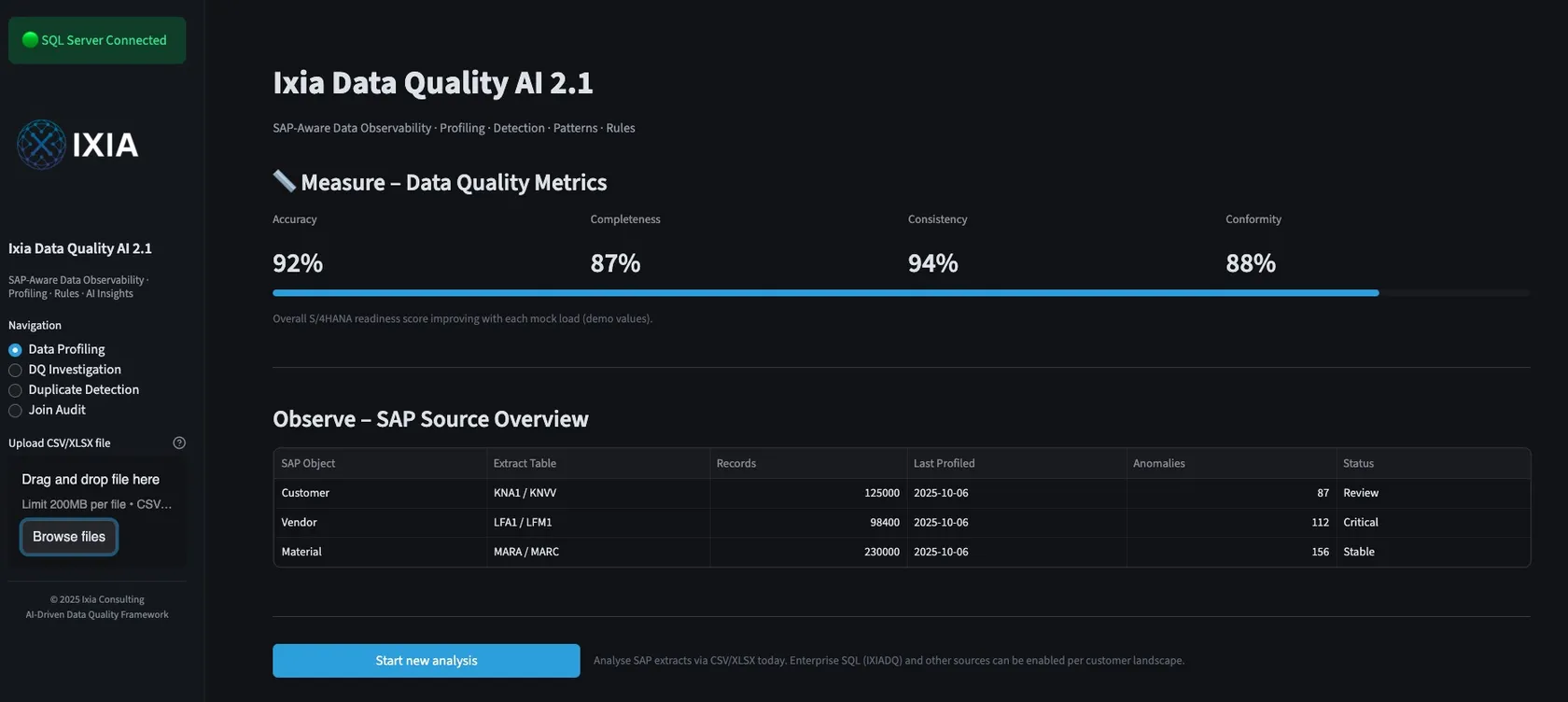
Task: Click Observe – SAP Source Overview heading
Action: point(430,419)
